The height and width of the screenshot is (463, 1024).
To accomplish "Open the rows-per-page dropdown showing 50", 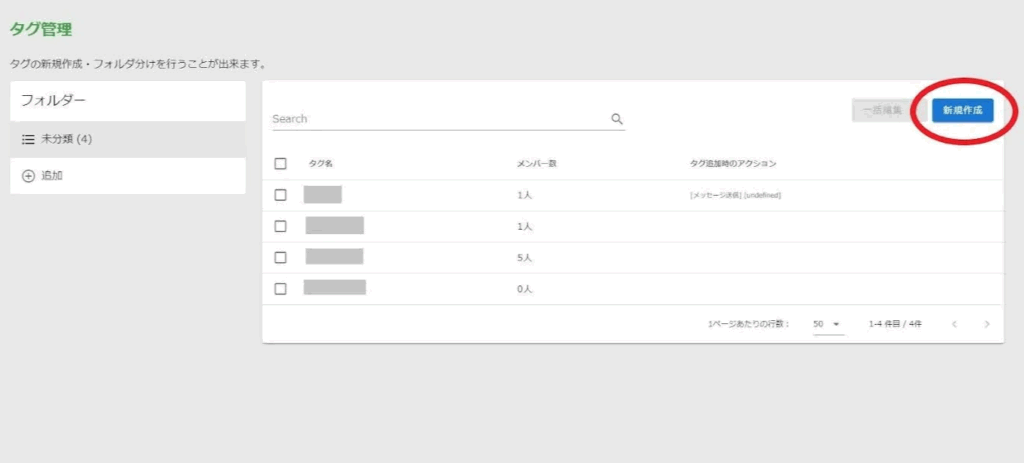I will (828, 324).
